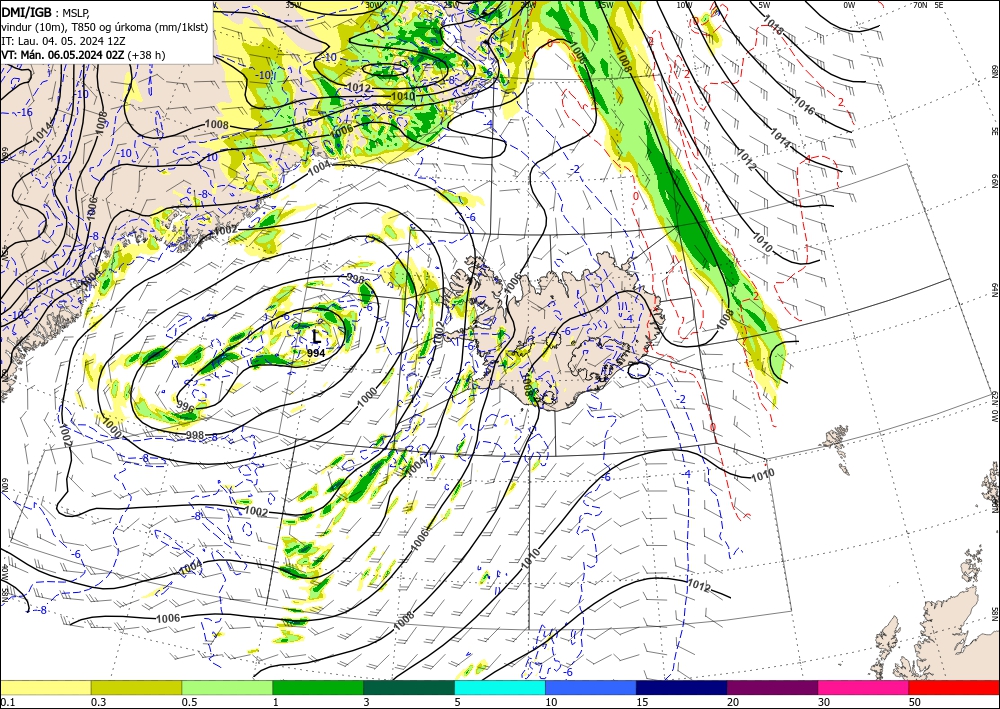
Task: Click the '70N' latitude label
Action: [920, 5]
